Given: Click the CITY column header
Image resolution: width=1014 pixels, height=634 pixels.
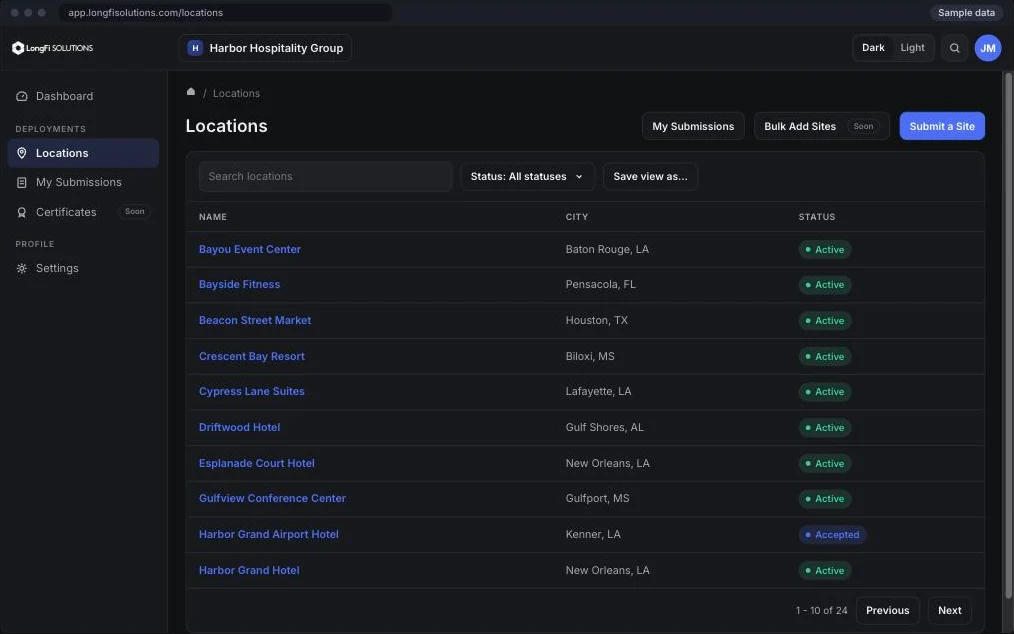Looking at the screenshot, I should 577,217.
